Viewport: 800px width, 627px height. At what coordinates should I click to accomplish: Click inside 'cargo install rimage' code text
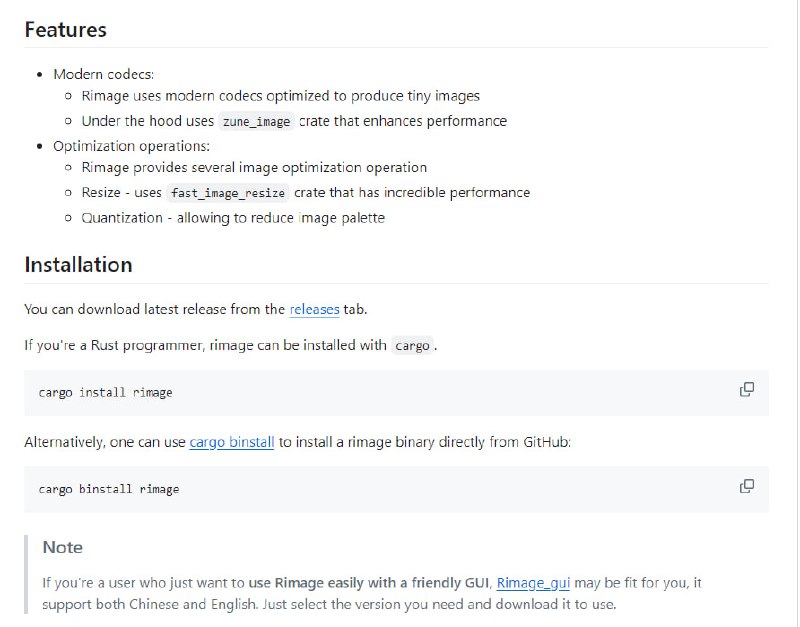coord(105,393)
